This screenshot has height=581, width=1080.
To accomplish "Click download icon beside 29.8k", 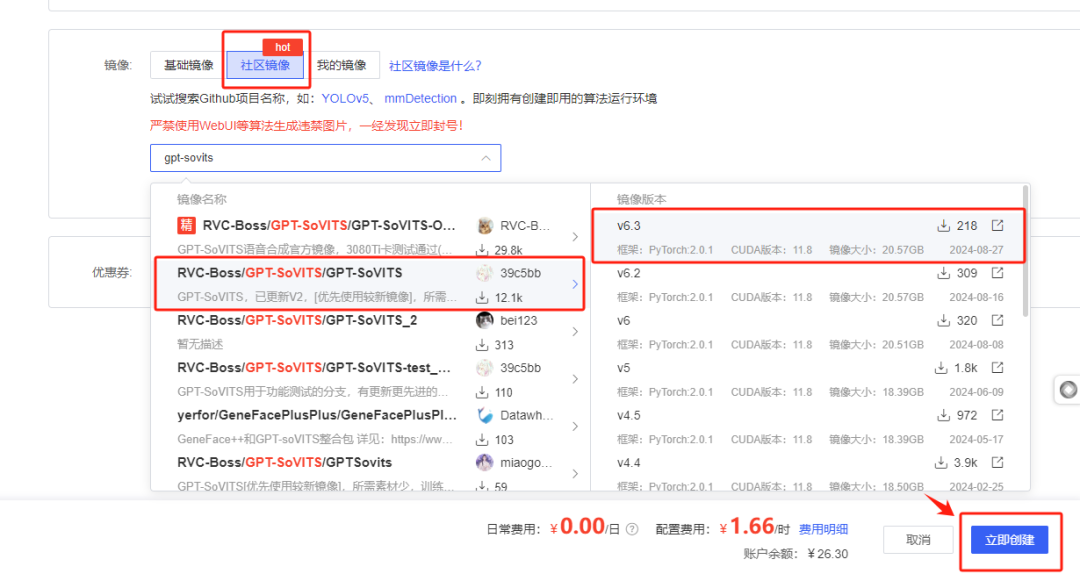I will click(482, 250).
